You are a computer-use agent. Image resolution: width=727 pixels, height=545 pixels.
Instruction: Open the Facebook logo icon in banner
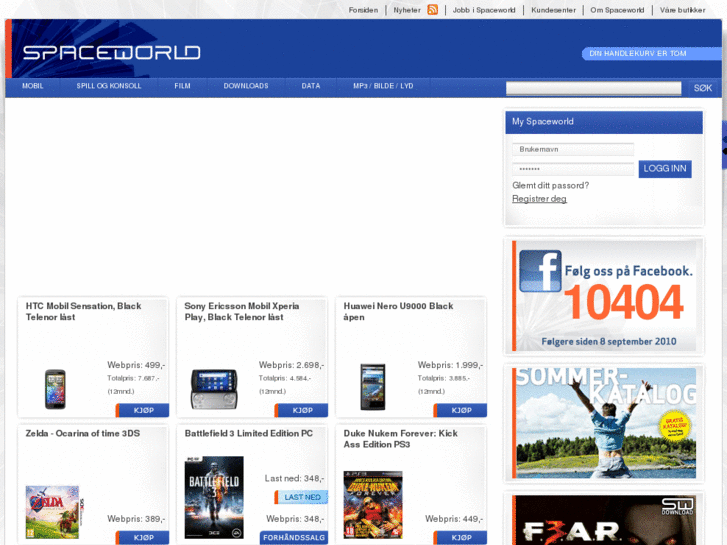540,271
